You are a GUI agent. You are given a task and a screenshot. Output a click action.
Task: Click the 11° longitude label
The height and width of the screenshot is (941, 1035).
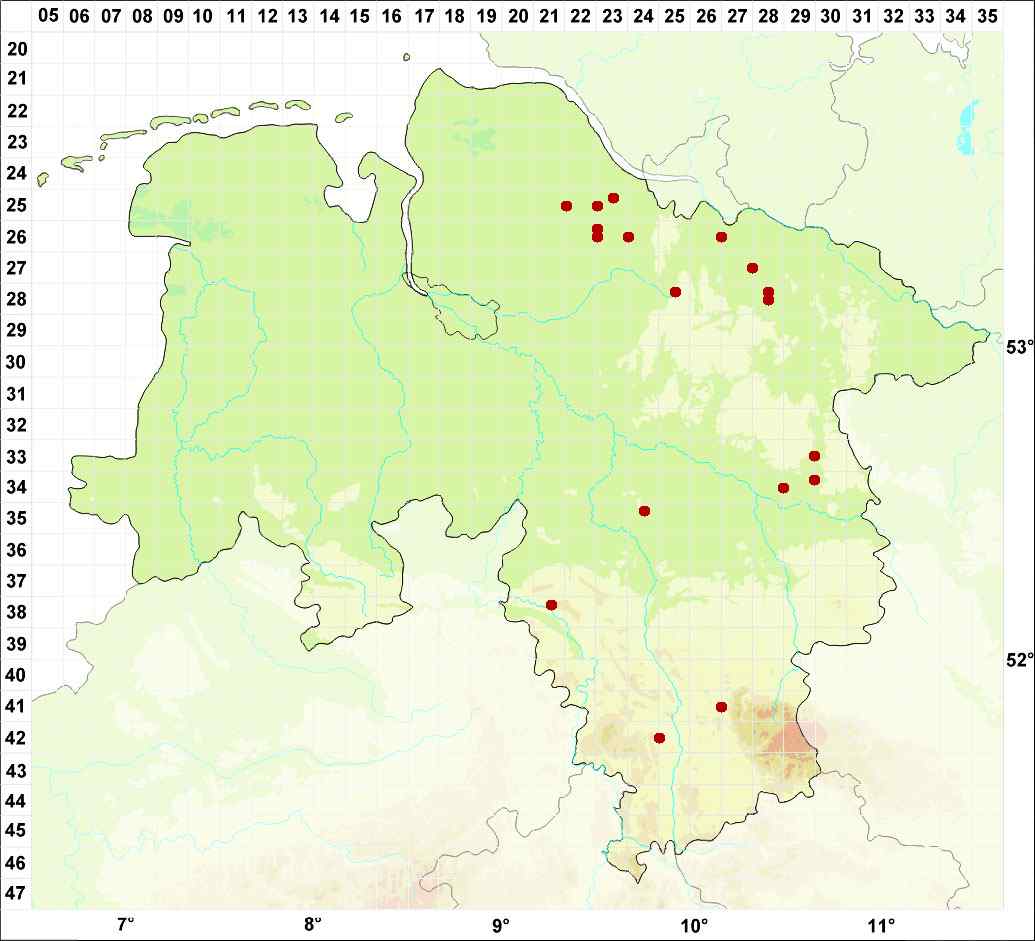(x=882, y=924)
